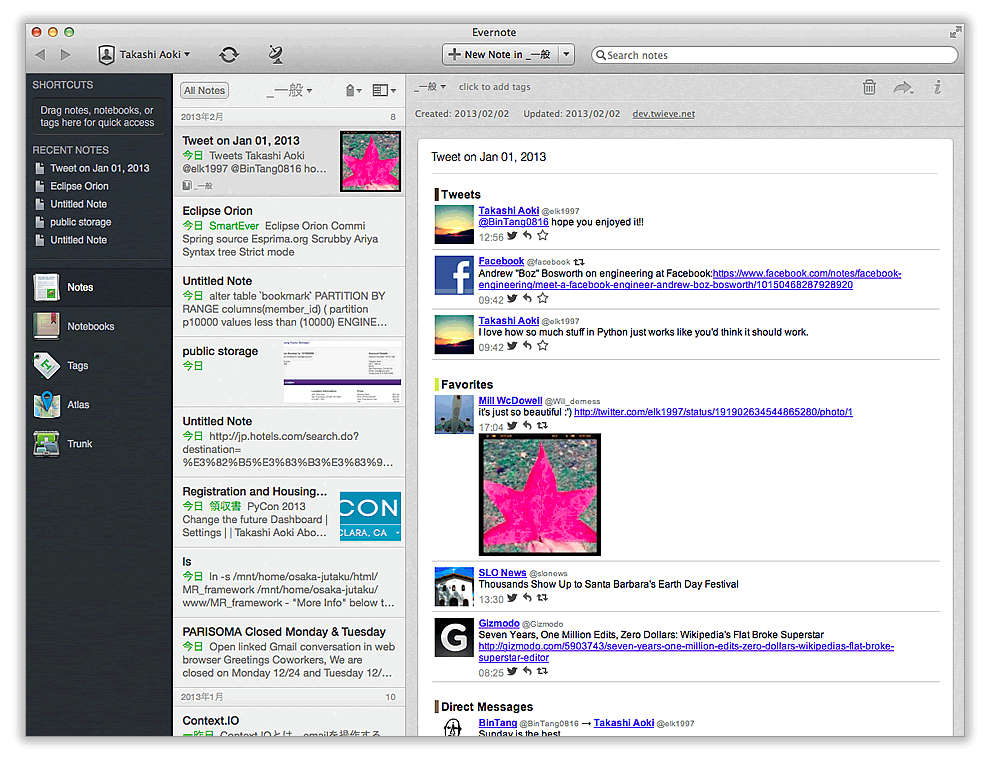The width and height of the screenshot is (988, 770).
Task: Open the list view options dropdown
Action: click(x=384, y=91)
